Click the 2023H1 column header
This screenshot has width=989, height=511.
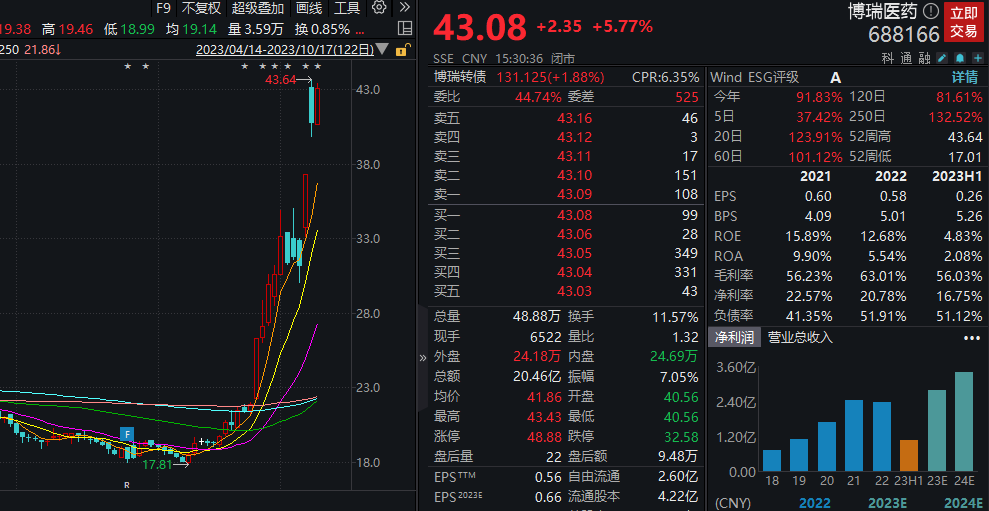pyautogui.click(x=957, y=176)
